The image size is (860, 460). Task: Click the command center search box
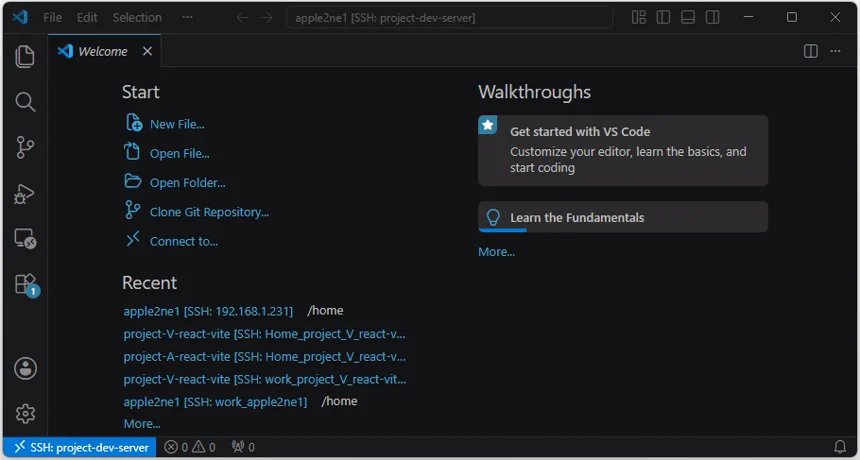click(x=450, y=18)
